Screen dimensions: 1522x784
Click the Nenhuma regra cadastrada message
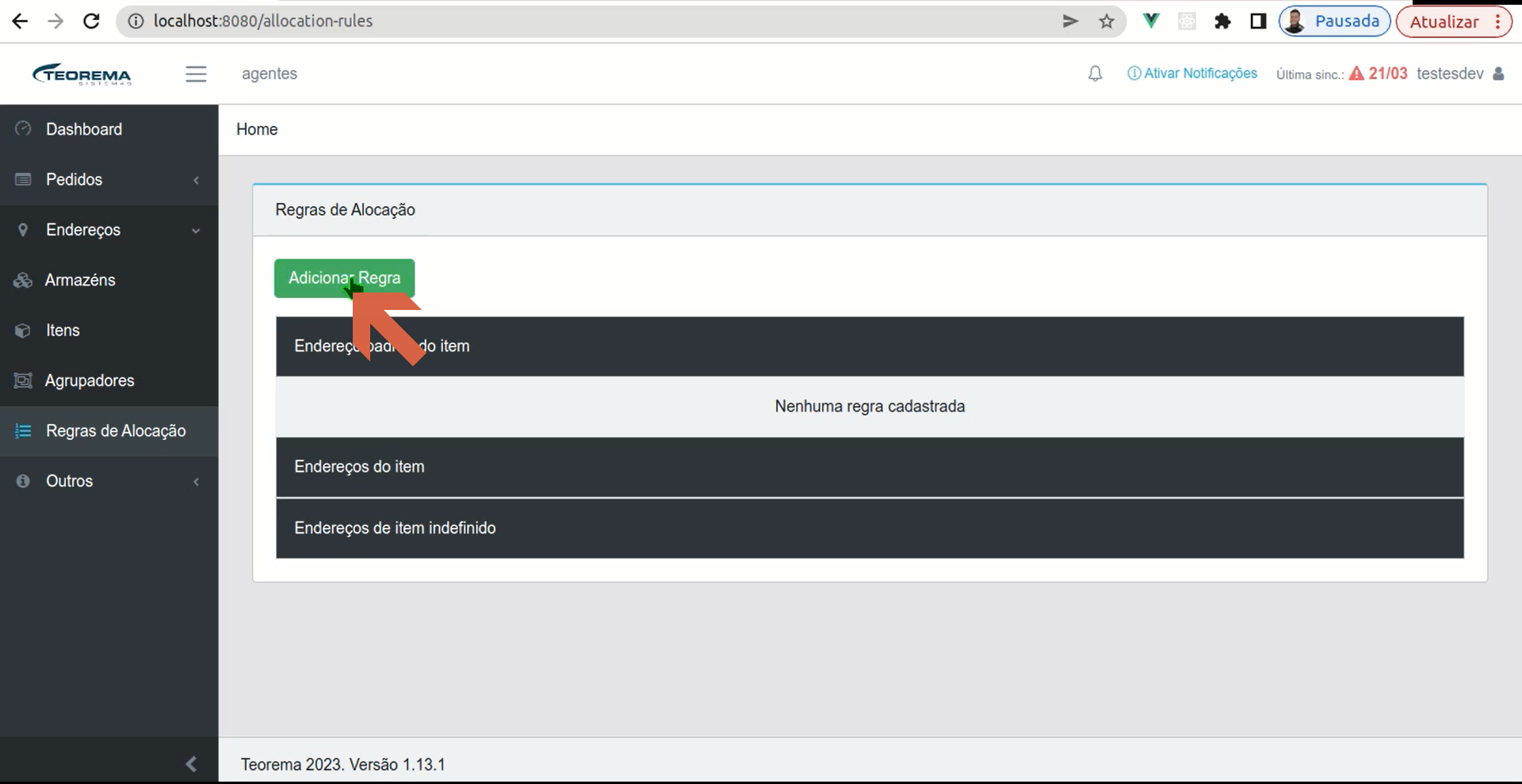(x=870, y=407)
